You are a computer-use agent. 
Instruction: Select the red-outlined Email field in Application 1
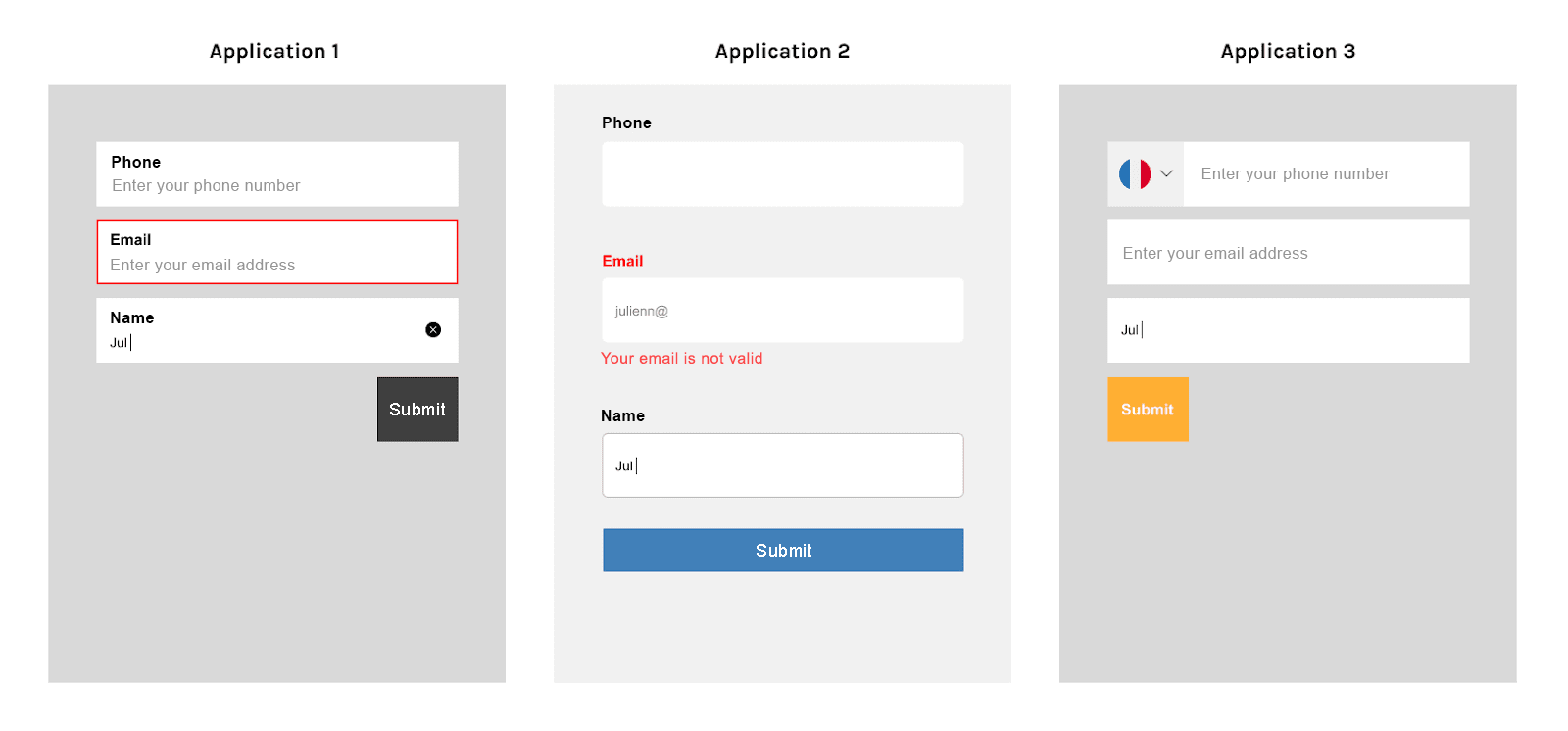pos(277,252)
